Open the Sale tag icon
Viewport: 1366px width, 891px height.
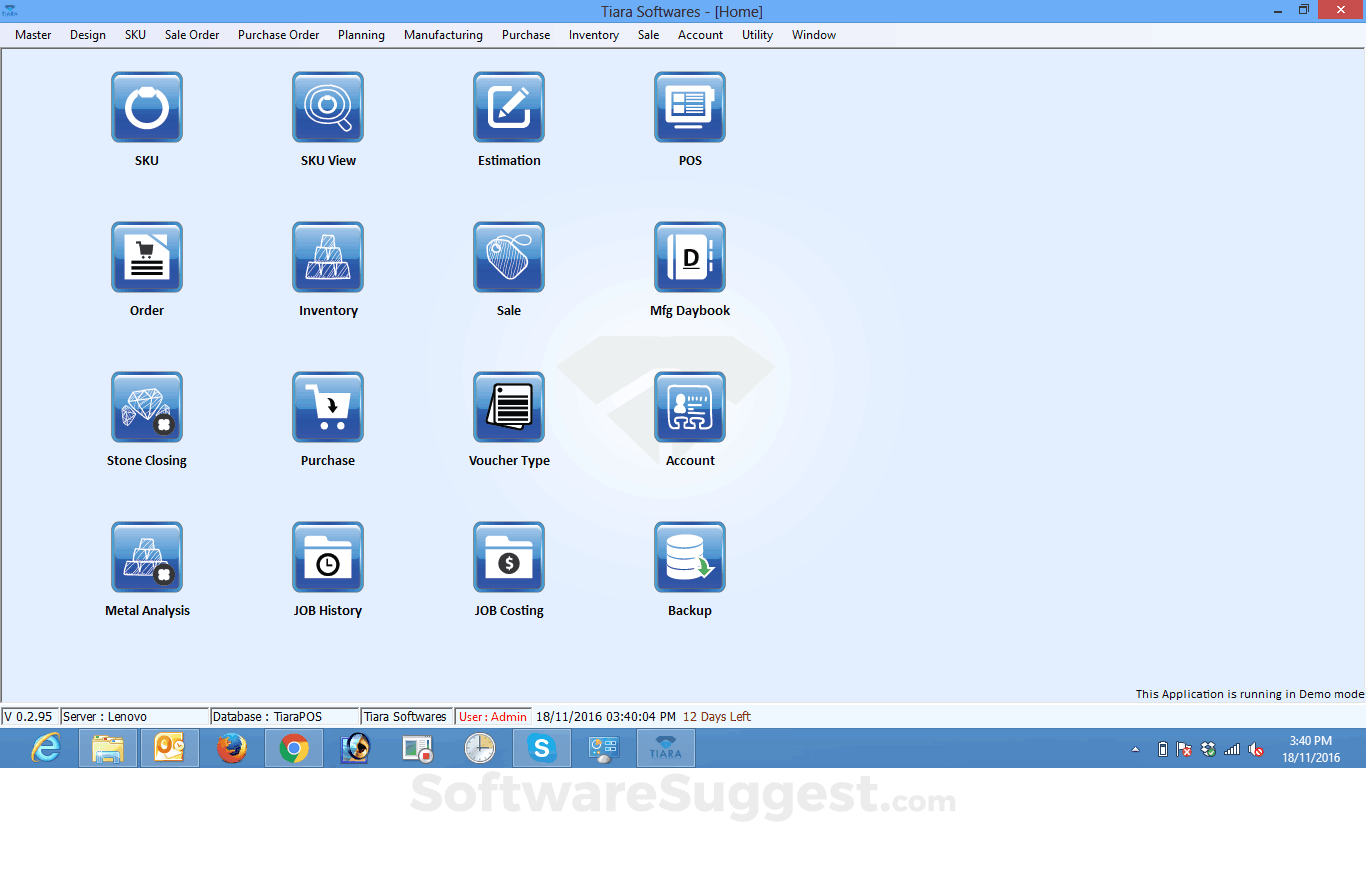509,257
